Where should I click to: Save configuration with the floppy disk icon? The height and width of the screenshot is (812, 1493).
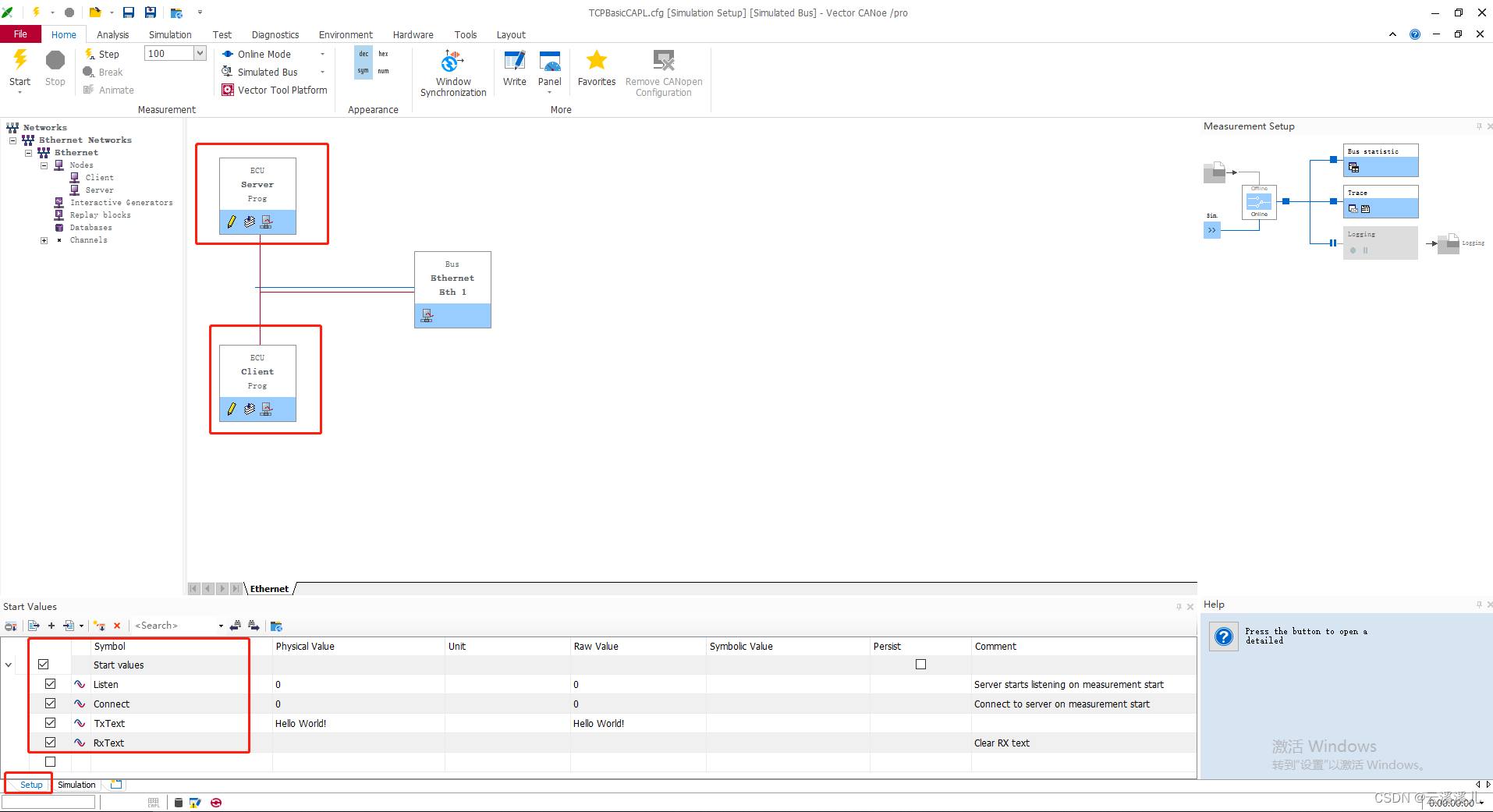pyautogui.click(x=129, y=12)
